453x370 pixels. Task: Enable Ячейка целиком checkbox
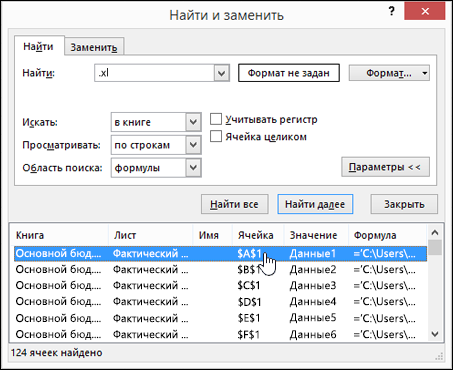pos(216,136)
